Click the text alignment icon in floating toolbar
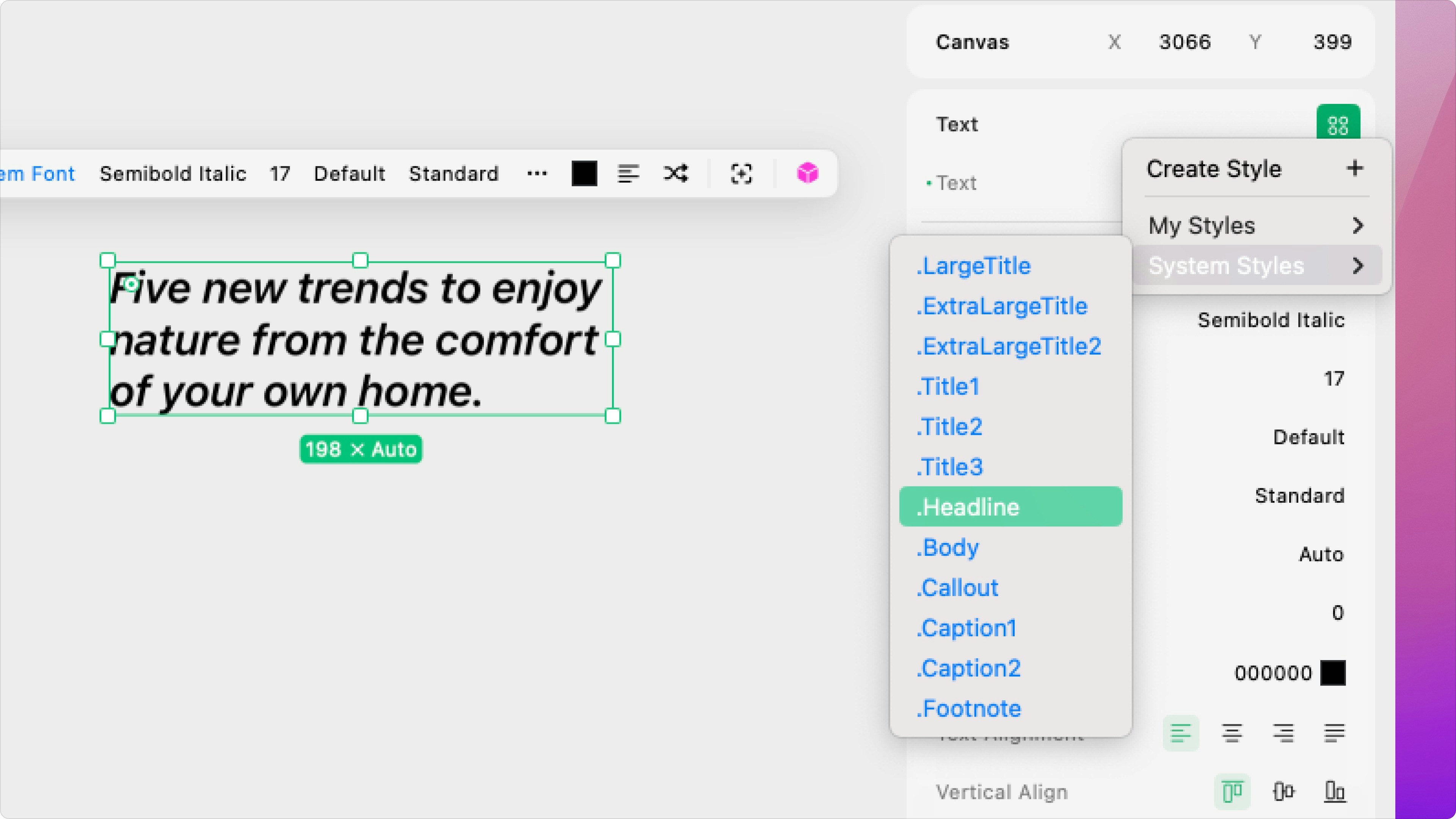The image size is (1456, 819). pyautogui.click(x=628, y=173)
